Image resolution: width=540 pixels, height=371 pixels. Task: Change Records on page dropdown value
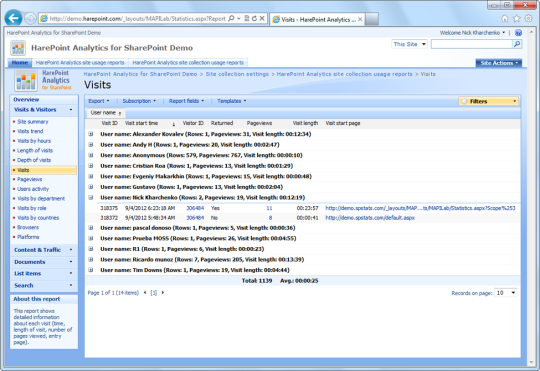(x=506, y=293)
